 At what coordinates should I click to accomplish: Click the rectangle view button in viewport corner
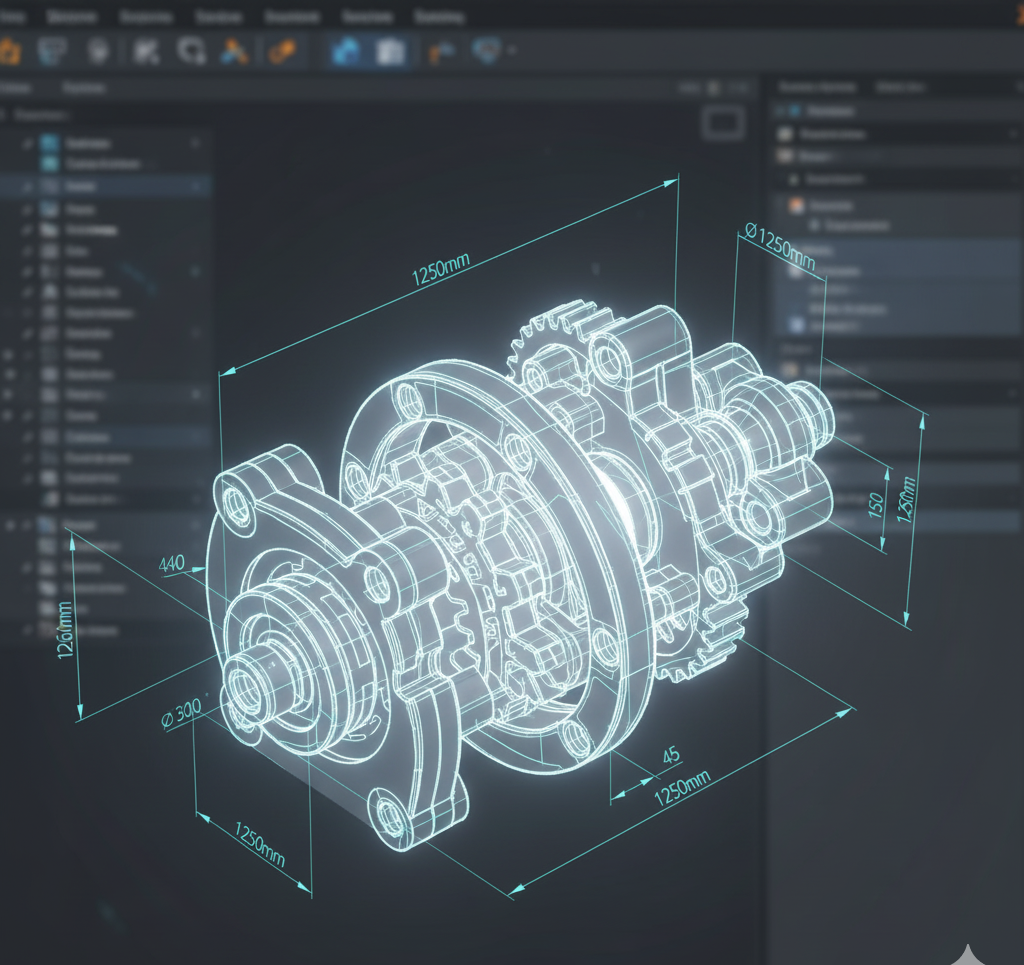coord(723,124)
